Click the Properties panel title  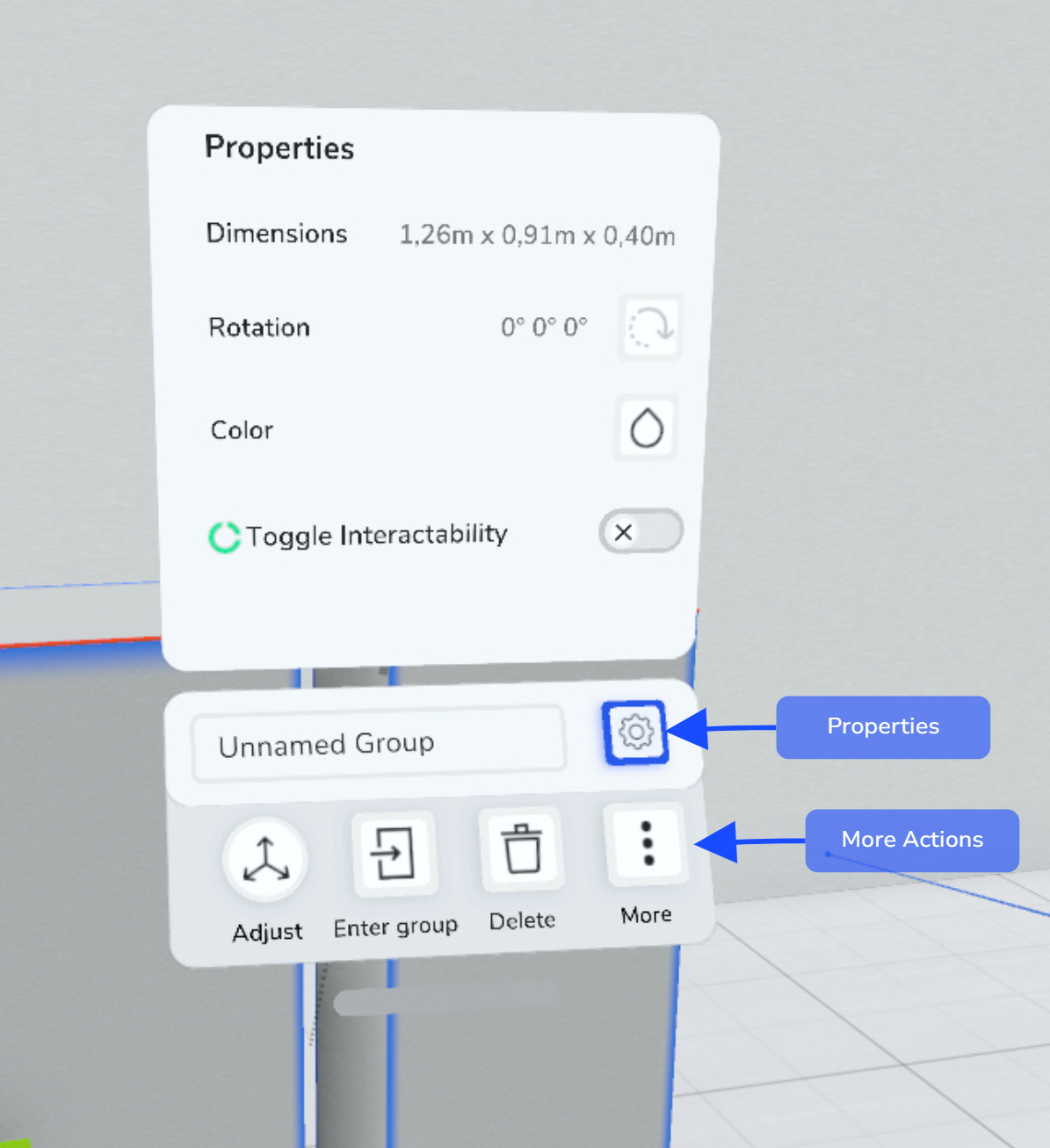[x=279, y=148]
